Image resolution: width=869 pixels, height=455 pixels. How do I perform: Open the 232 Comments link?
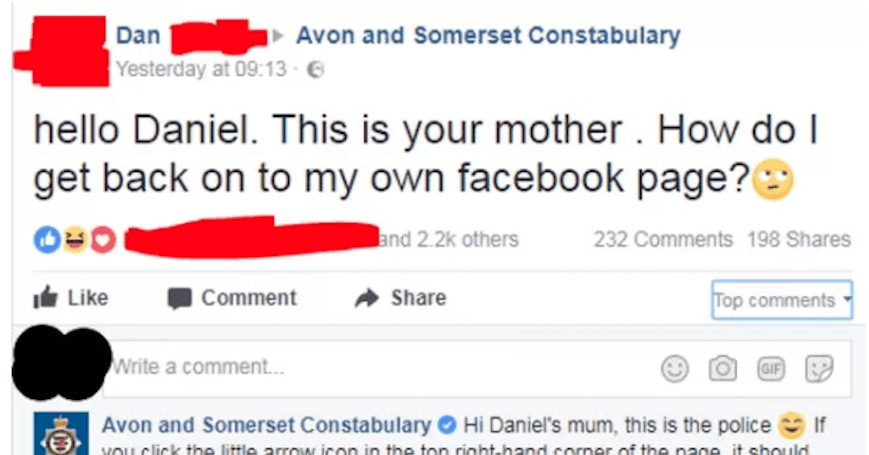[662, 240]
